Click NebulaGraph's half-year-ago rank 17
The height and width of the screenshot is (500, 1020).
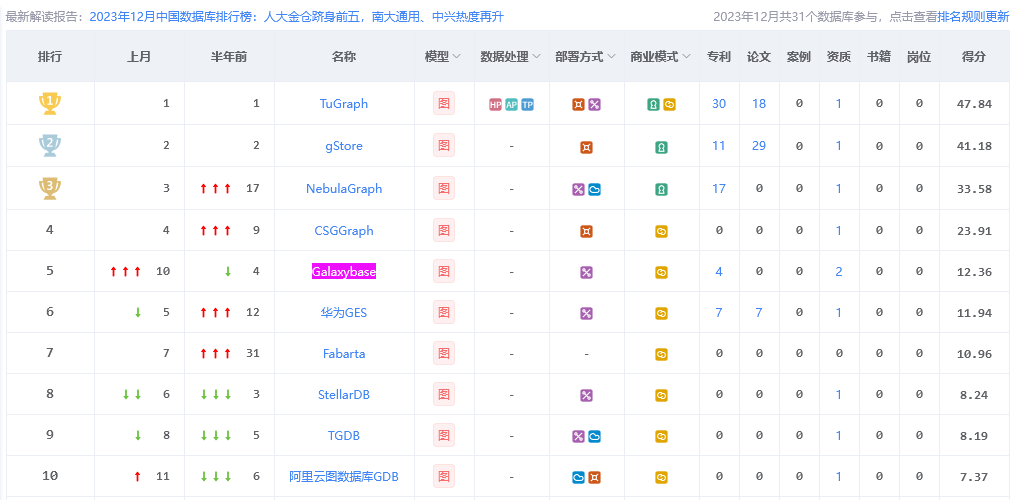point(253,189)
